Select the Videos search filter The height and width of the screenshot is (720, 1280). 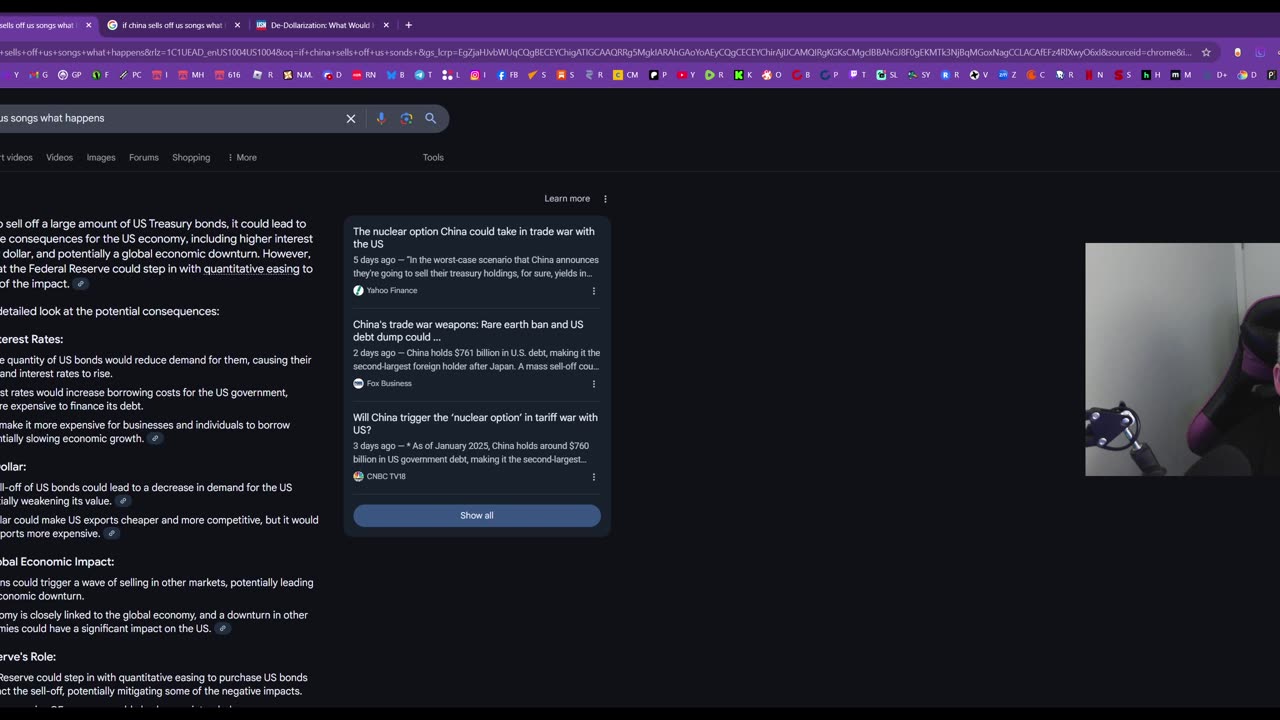(59, 157)
